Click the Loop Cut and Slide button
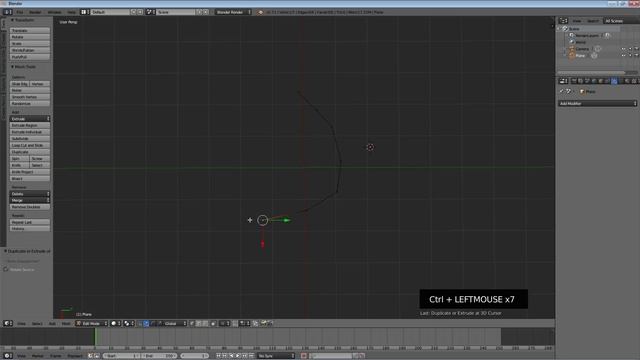 [30, 145]
